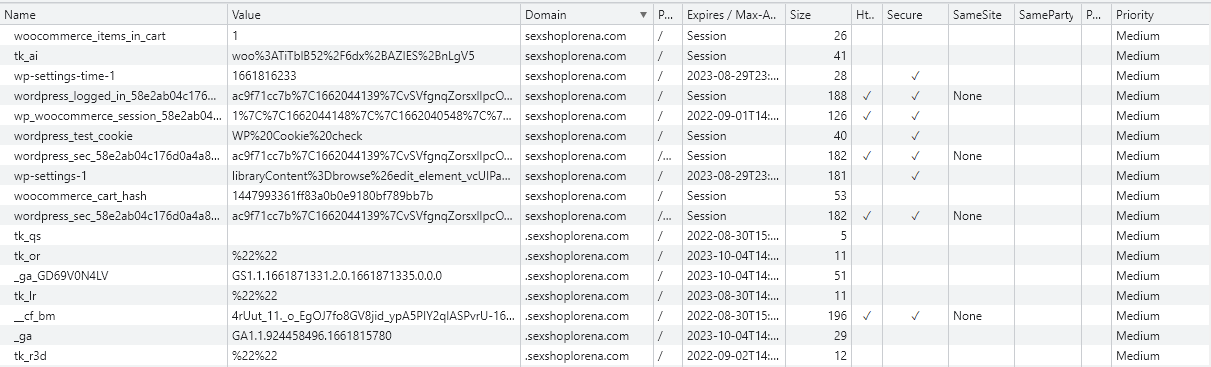Select the woocommerce_items_in_cart cookie row
This screenshot has width=1211, height=367.
tap(605, 36)
